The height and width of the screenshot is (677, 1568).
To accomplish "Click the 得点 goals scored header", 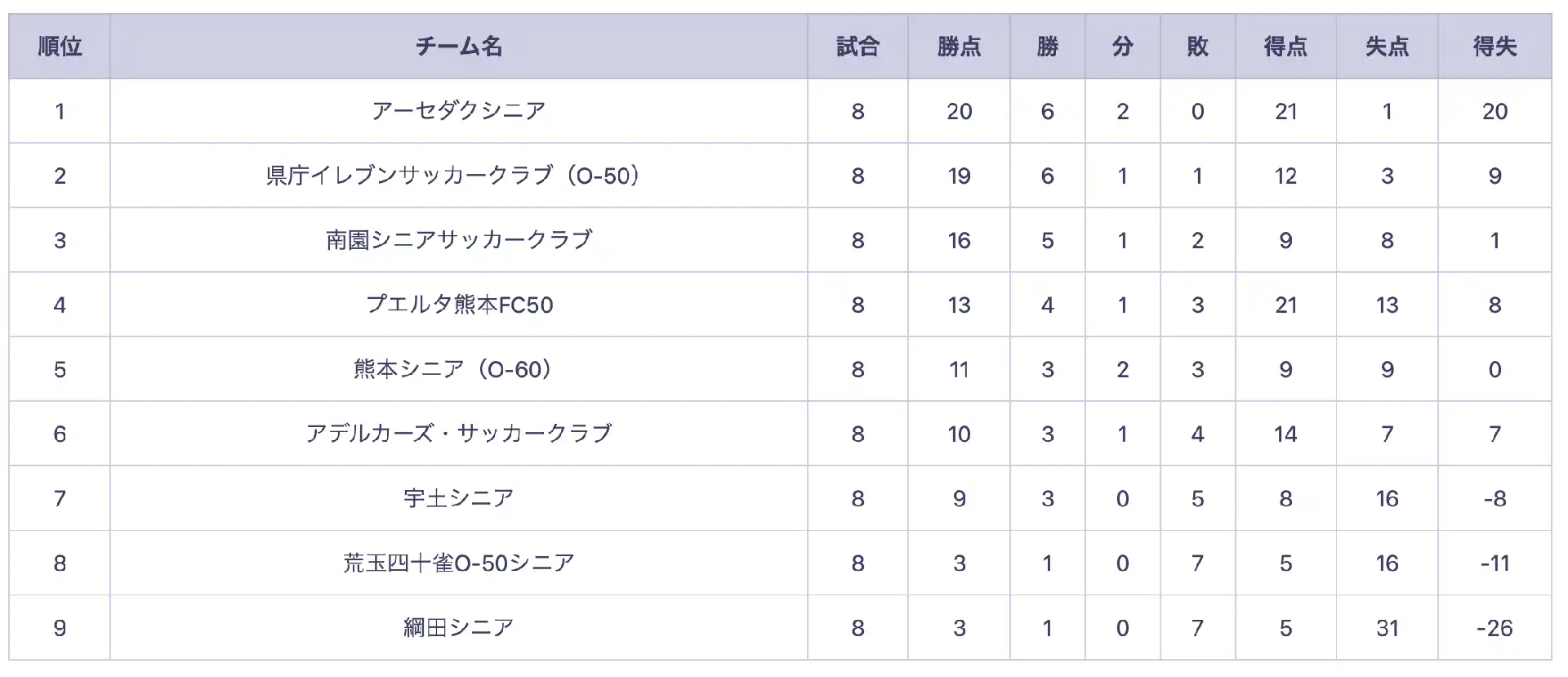I will [x=1285, y=47].
